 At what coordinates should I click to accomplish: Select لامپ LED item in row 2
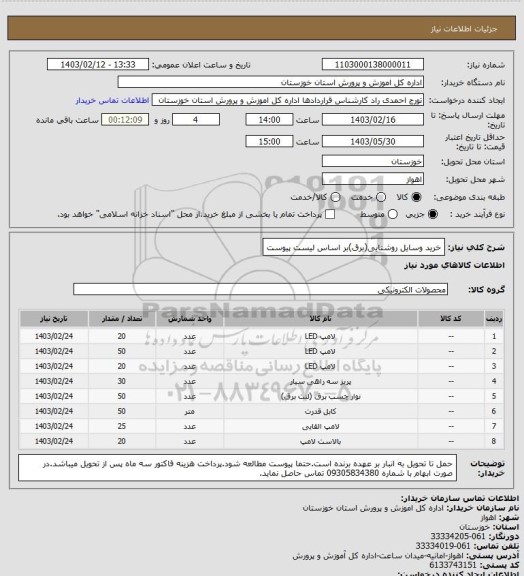(320, 352)
